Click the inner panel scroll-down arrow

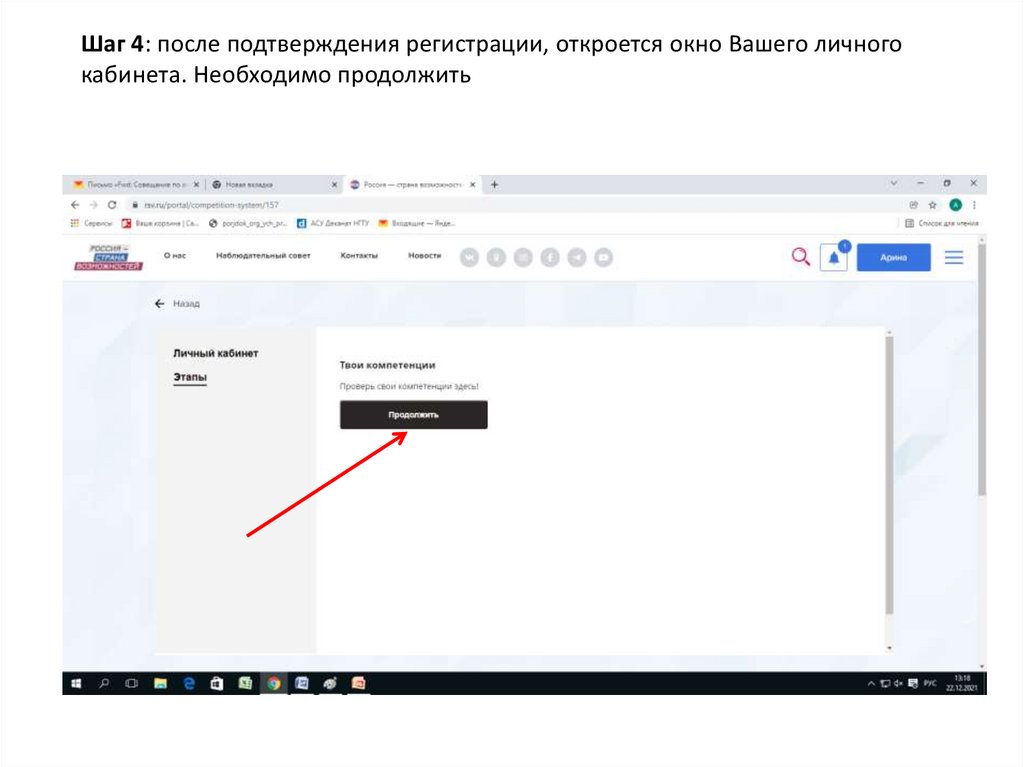click(889, 648)
